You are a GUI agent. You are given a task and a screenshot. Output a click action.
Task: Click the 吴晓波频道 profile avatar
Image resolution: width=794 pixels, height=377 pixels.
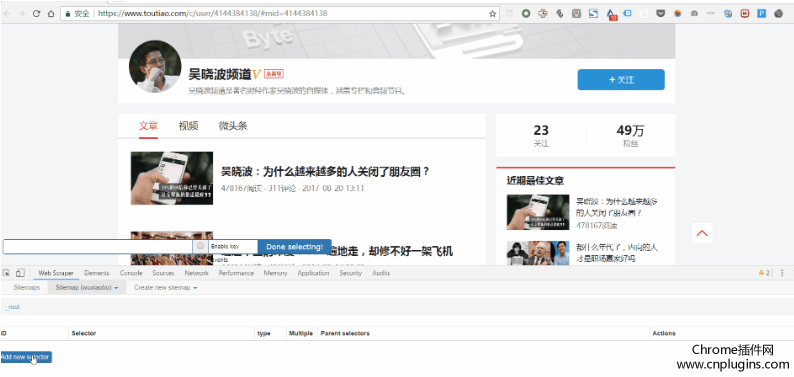pyautogui.click(x=155, y=66)
